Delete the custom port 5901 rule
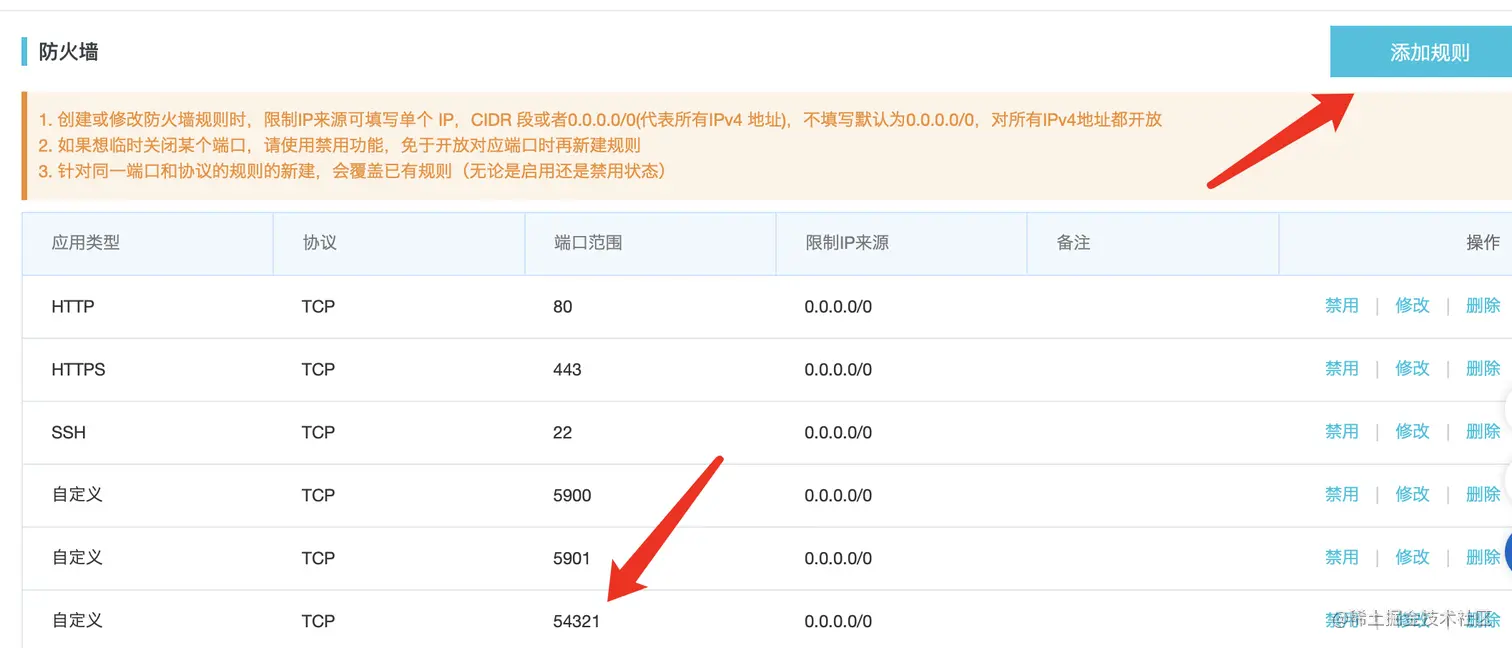Image resolution: width=1512 pixels, height=648 pixels. tap(1483, 558)
